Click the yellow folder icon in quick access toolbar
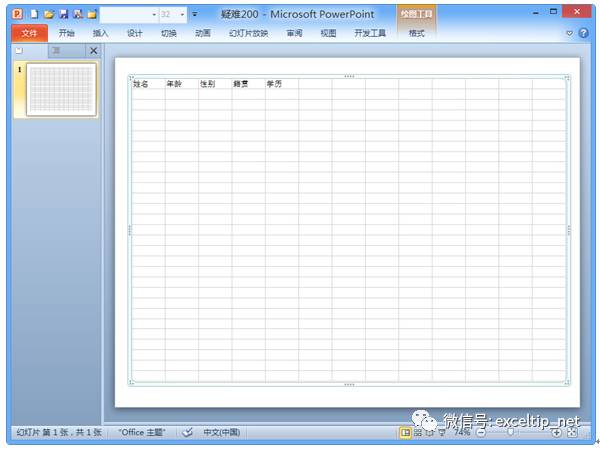600x449 pixels. coord(92,15)
